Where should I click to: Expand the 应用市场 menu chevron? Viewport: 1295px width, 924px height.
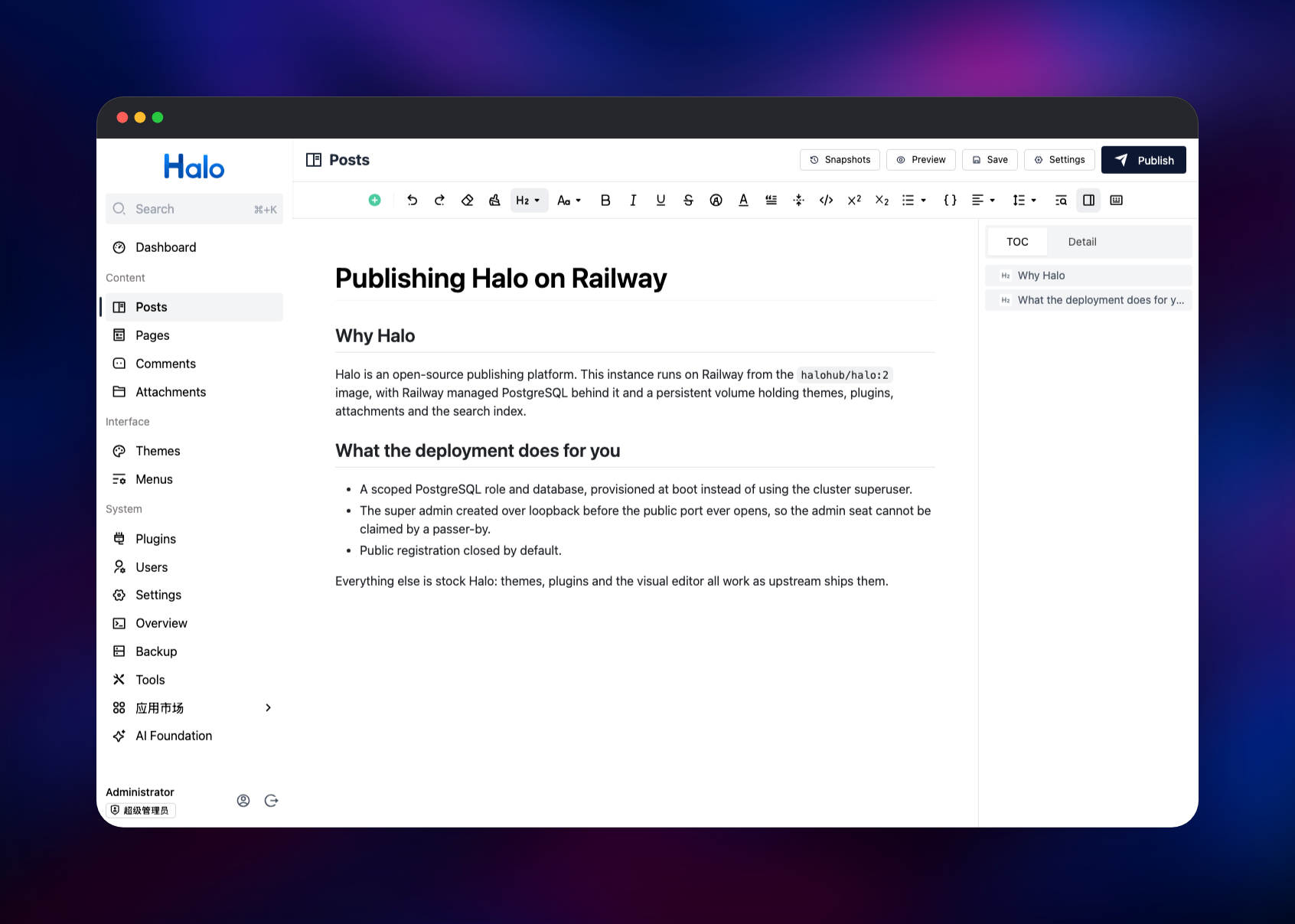point(268,708)
